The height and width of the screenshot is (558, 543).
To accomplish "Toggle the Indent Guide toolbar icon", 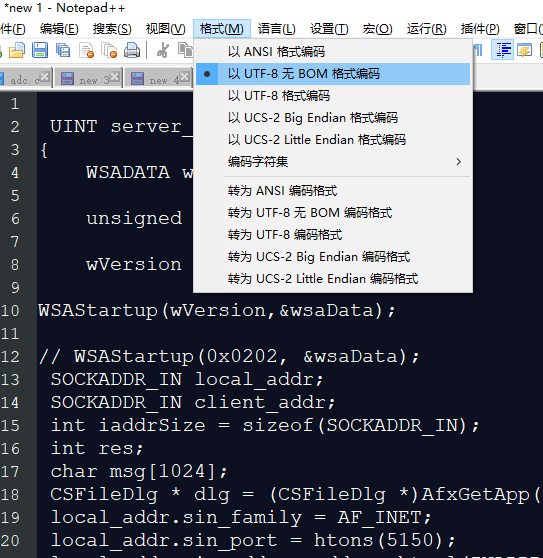I will [502, 50].
